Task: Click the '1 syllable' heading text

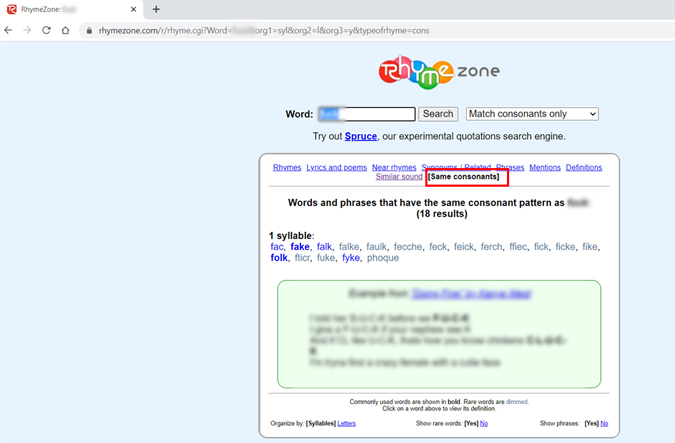Action: pos(291,236)
